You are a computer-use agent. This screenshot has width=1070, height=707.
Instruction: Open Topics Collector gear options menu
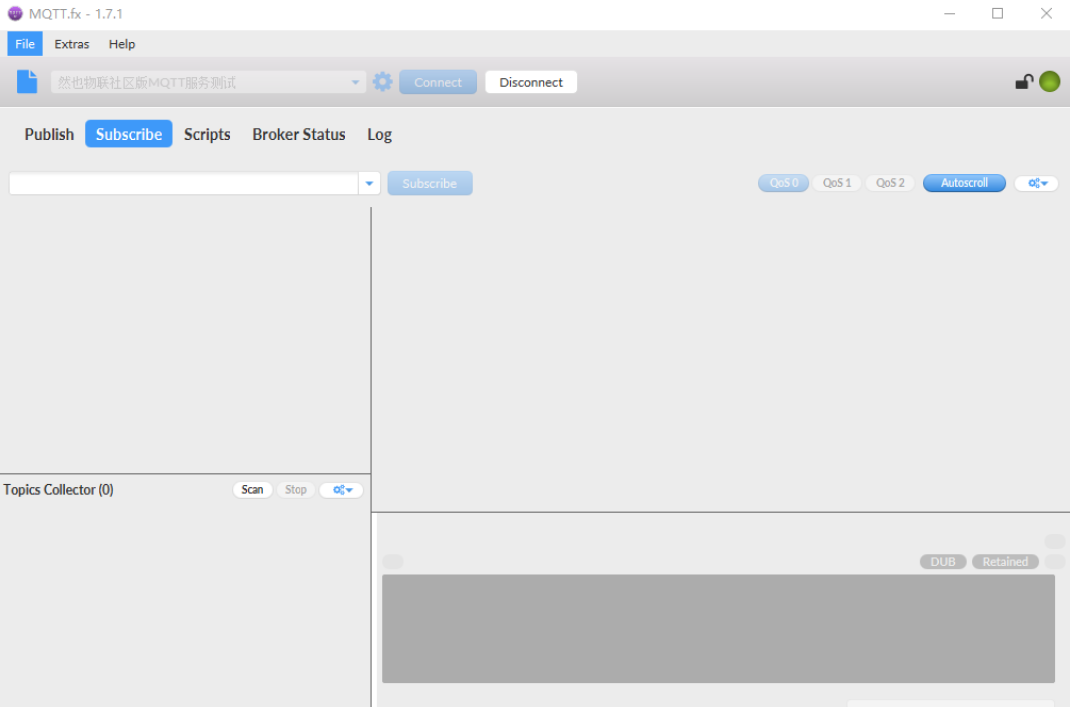point(341,490)
